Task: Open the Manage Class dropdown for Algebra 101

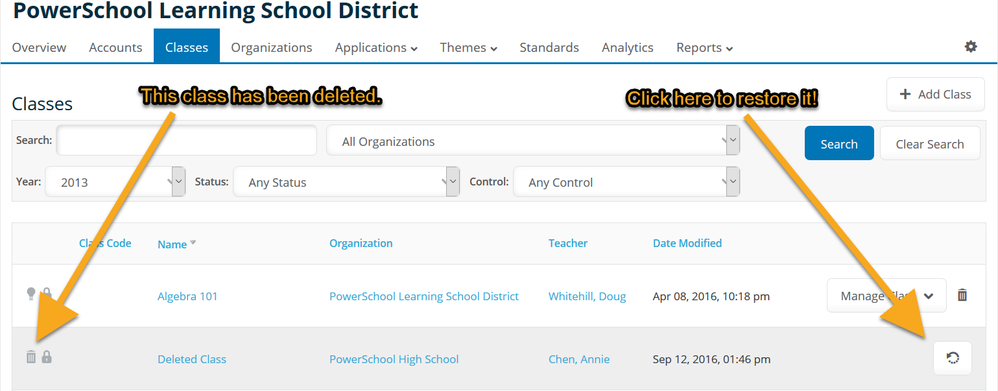Action: coord(887,295)
